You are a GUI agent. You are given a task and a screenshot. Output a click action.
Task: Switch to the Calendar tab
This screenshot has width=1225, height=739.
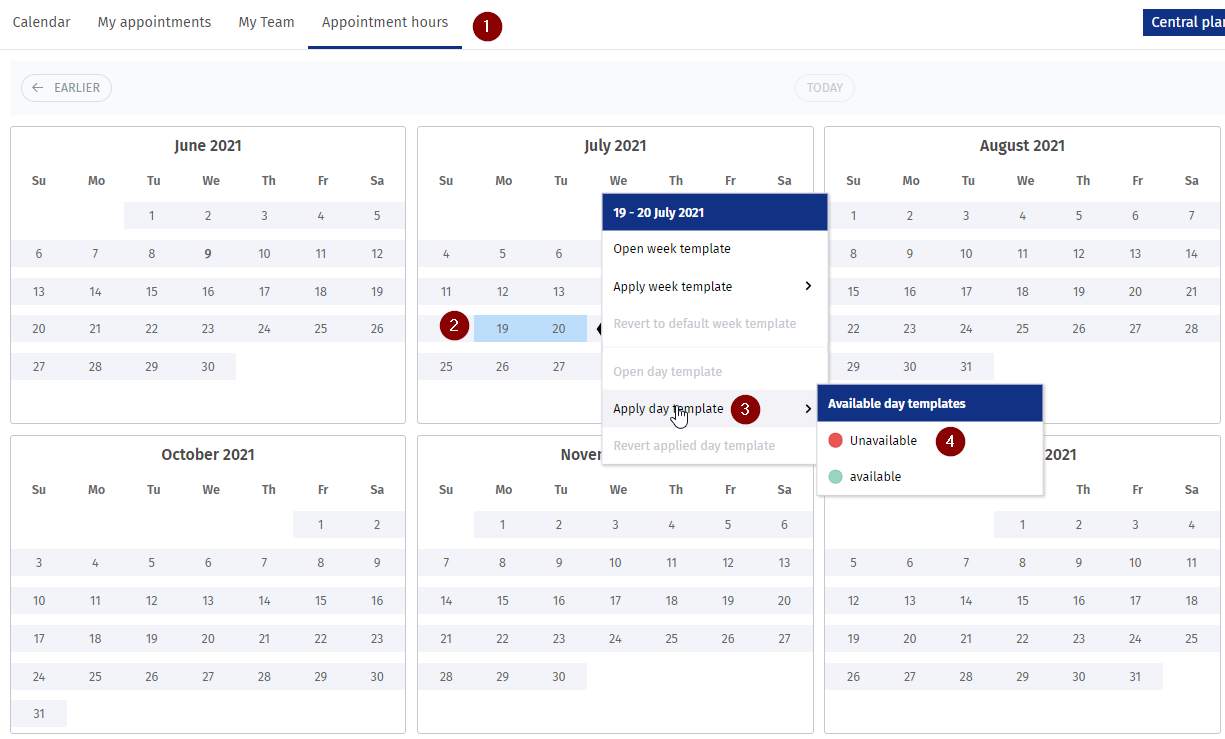tap(41, 22)
